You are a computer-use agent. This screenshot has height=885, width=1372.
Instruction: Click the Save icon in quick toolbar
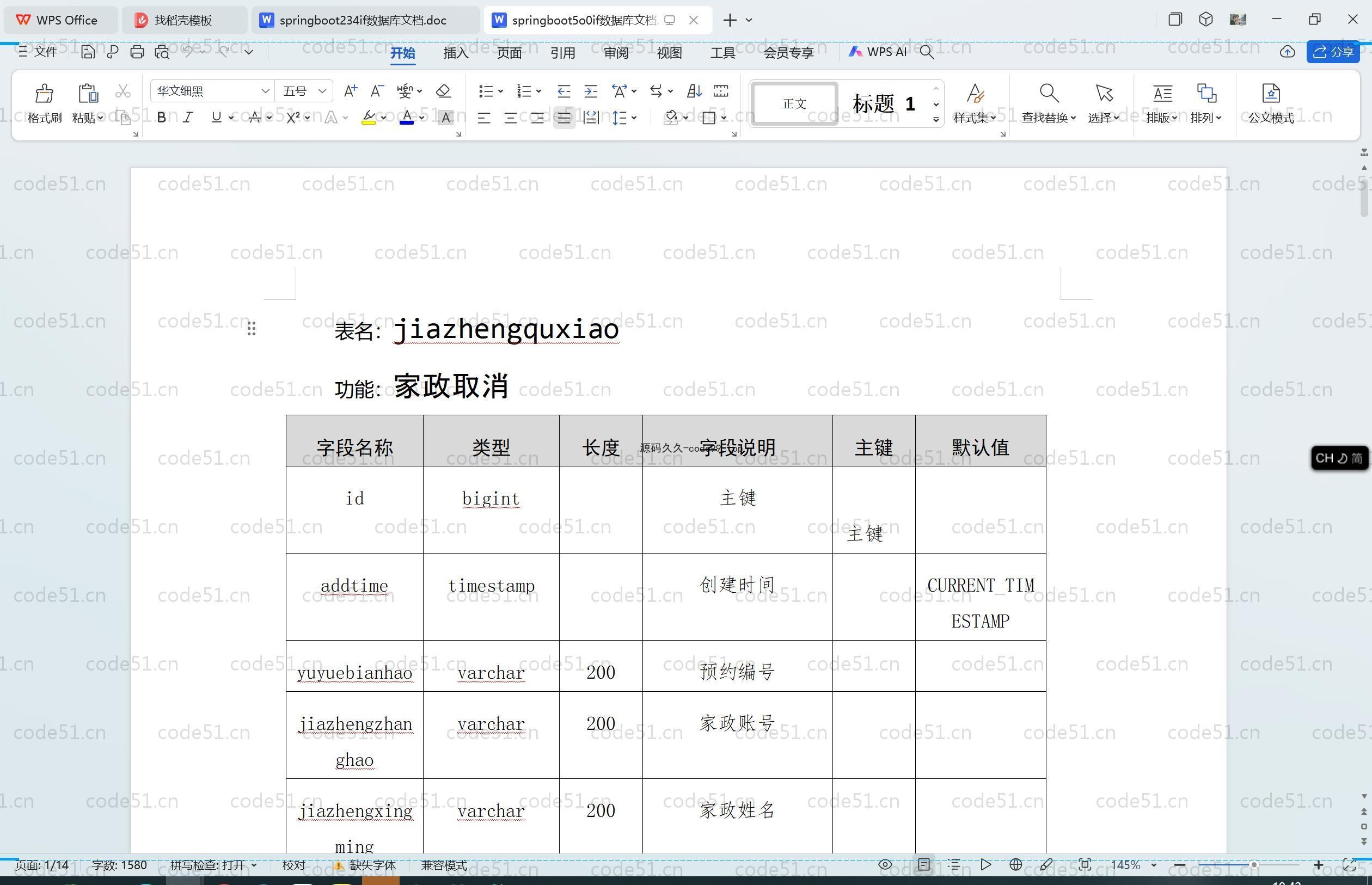(x=88, y=52)
